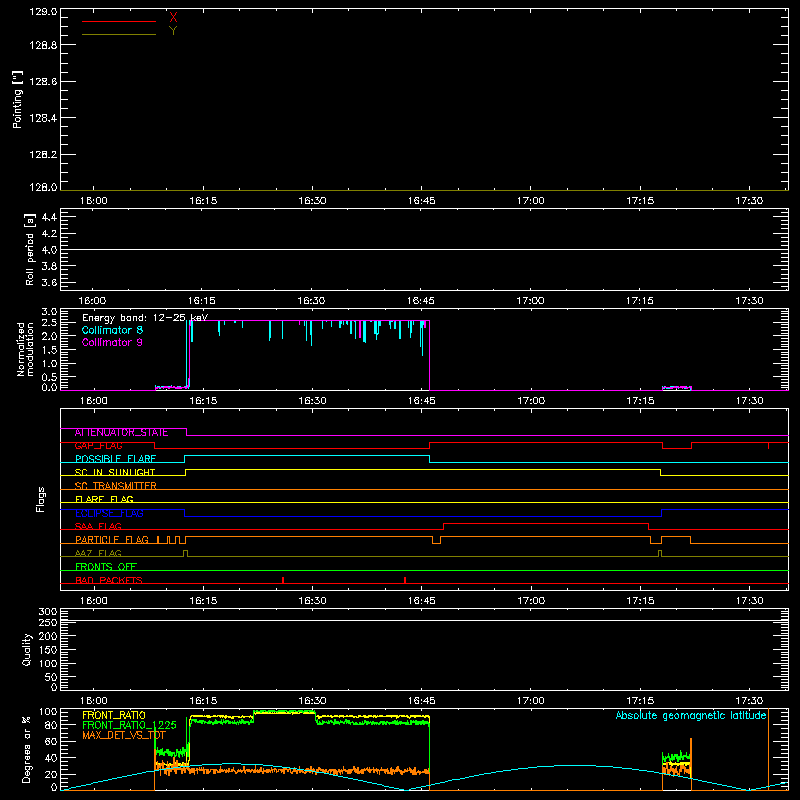Click the POSSIBLE_FLARE flag label
The height and width of the screenshot is (800, 800).
coord(115,459)
